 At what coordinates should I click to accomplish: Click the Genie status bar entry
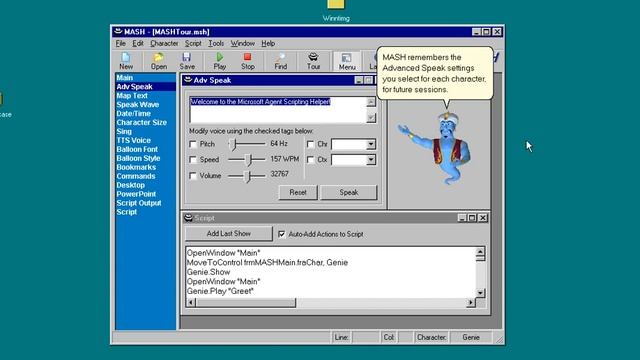(x=471, y=337)
